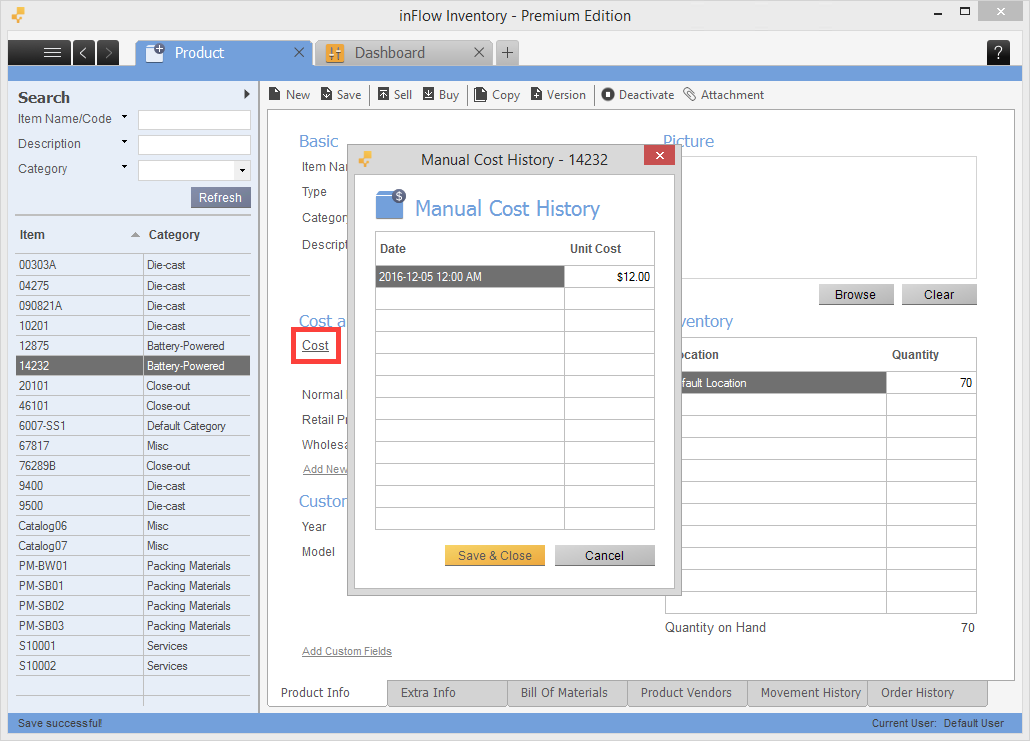The height and width of the screenshot is (741, 1030).
Task: Select item 6007-SS1 in the list
Action: pyautogui.click(x=133, y=426)
